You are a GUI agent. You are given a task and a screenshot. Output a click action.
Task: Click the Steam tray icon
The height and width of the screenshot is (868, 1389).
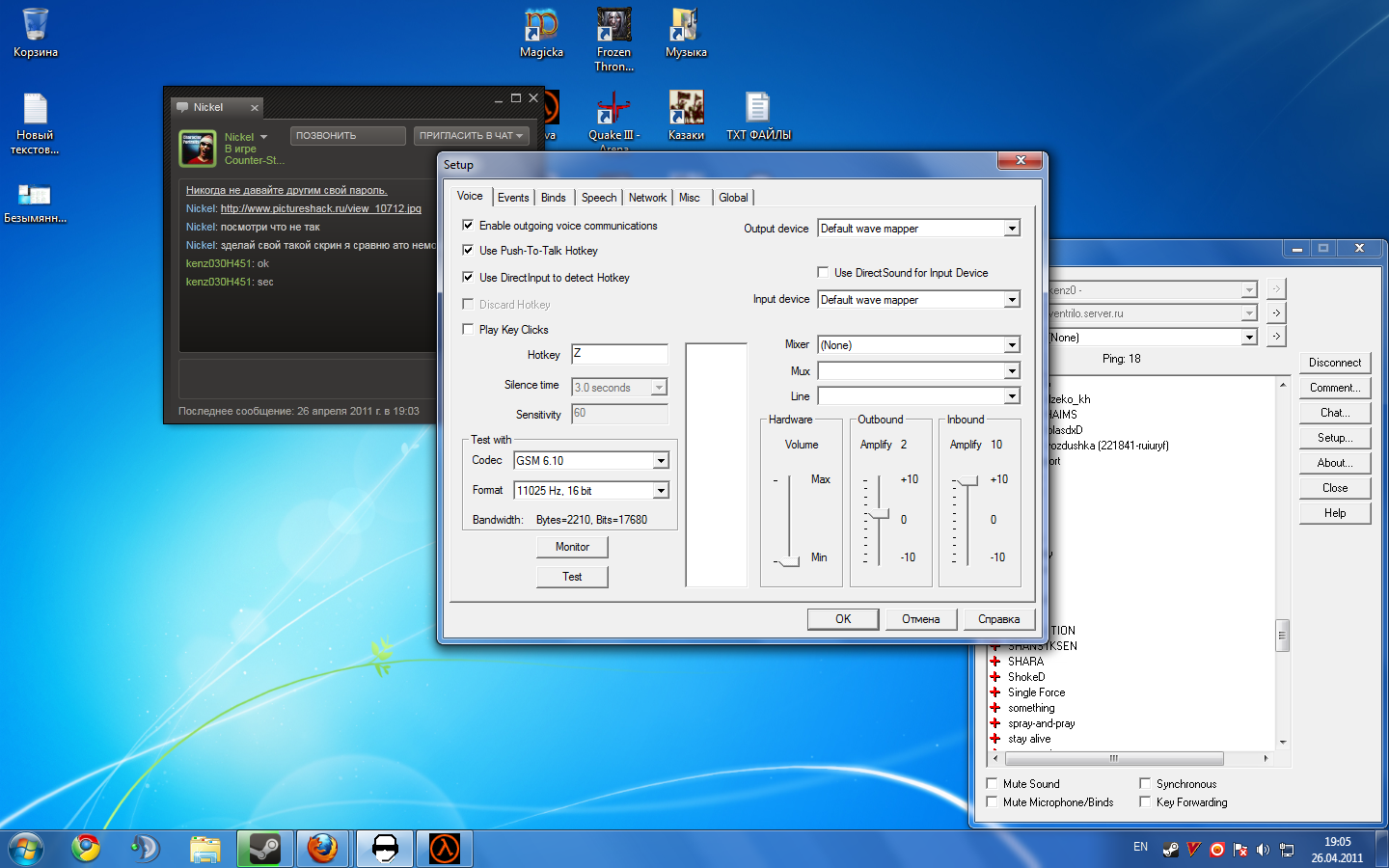click(x=1170, y=850)
